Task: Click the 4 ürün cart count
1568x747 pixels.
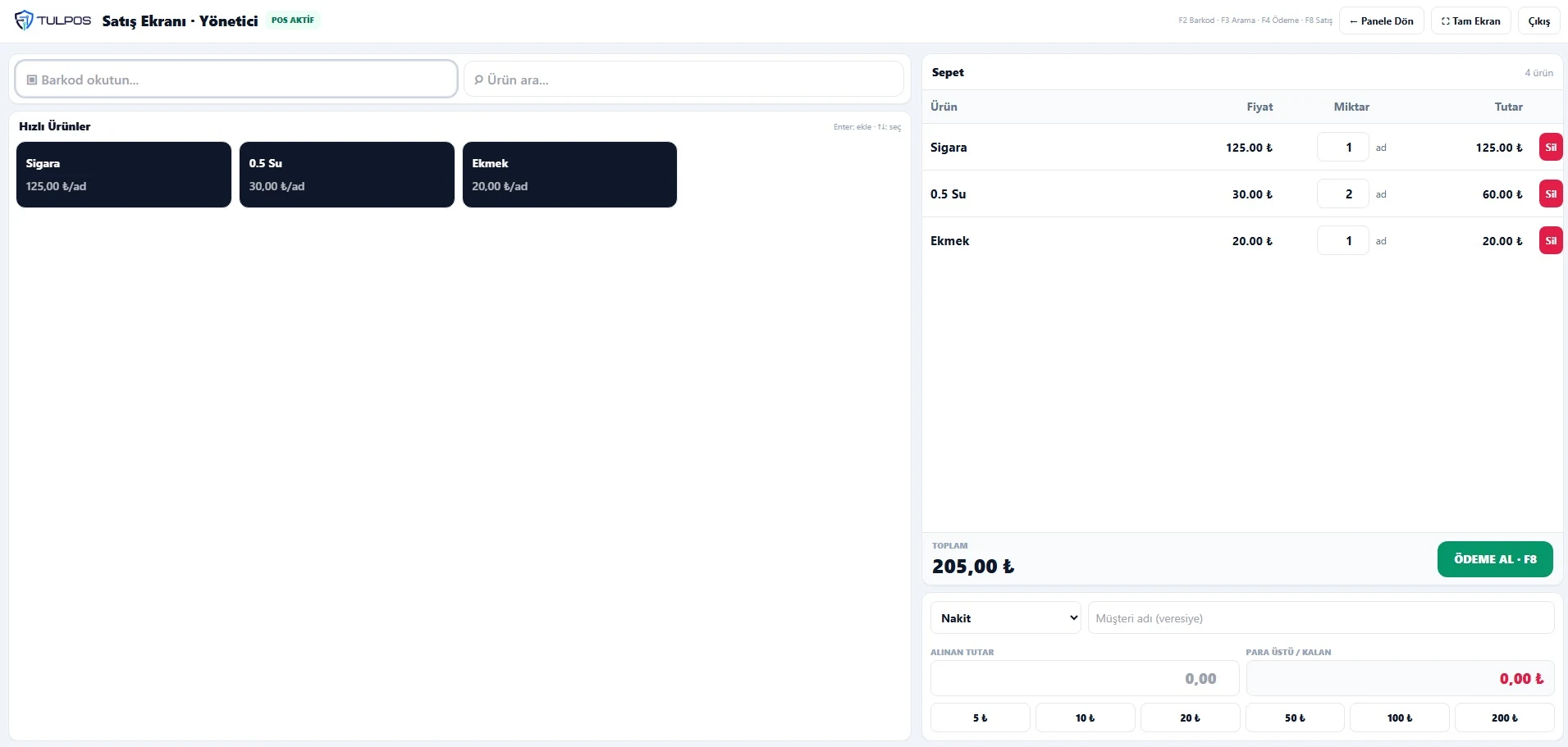Action: point(1538,73)
